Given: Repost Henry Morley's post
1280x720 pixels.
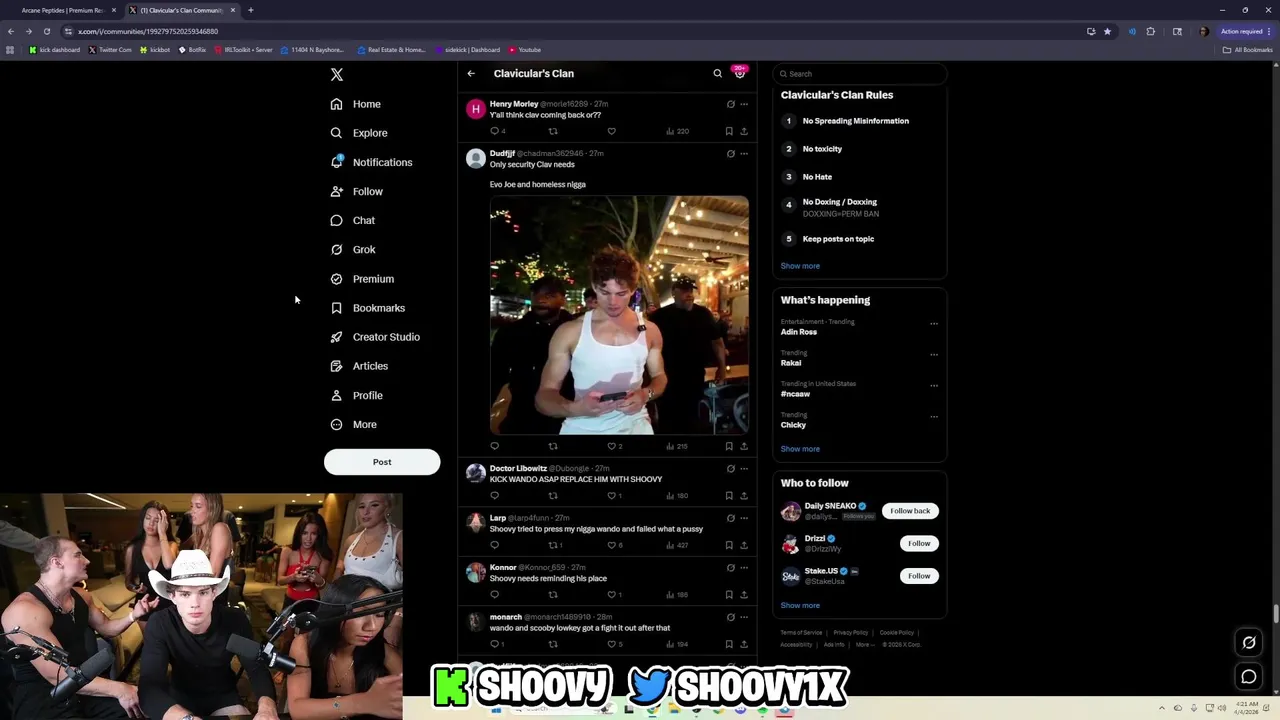Looking at the screenshot, I should 553,131.
